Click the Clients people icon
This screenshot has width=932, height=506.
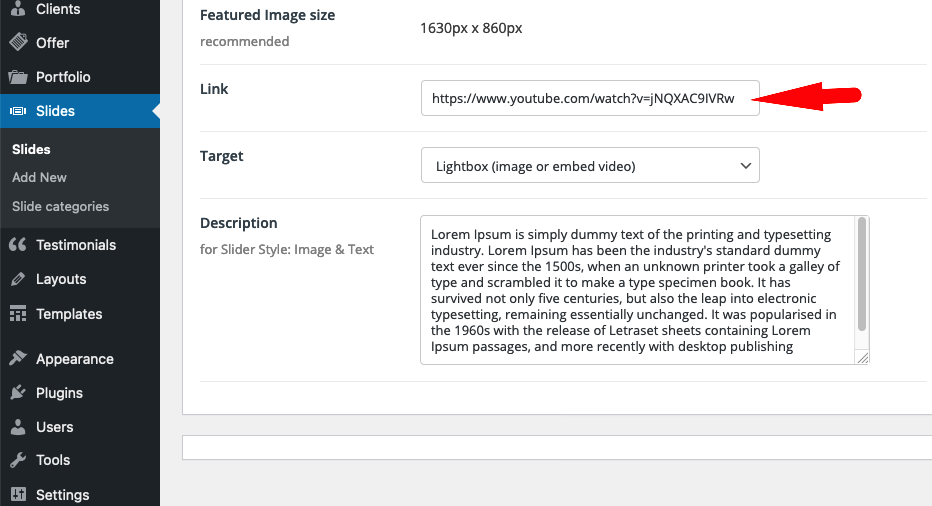pyautogui.click(x=18, y=8)
